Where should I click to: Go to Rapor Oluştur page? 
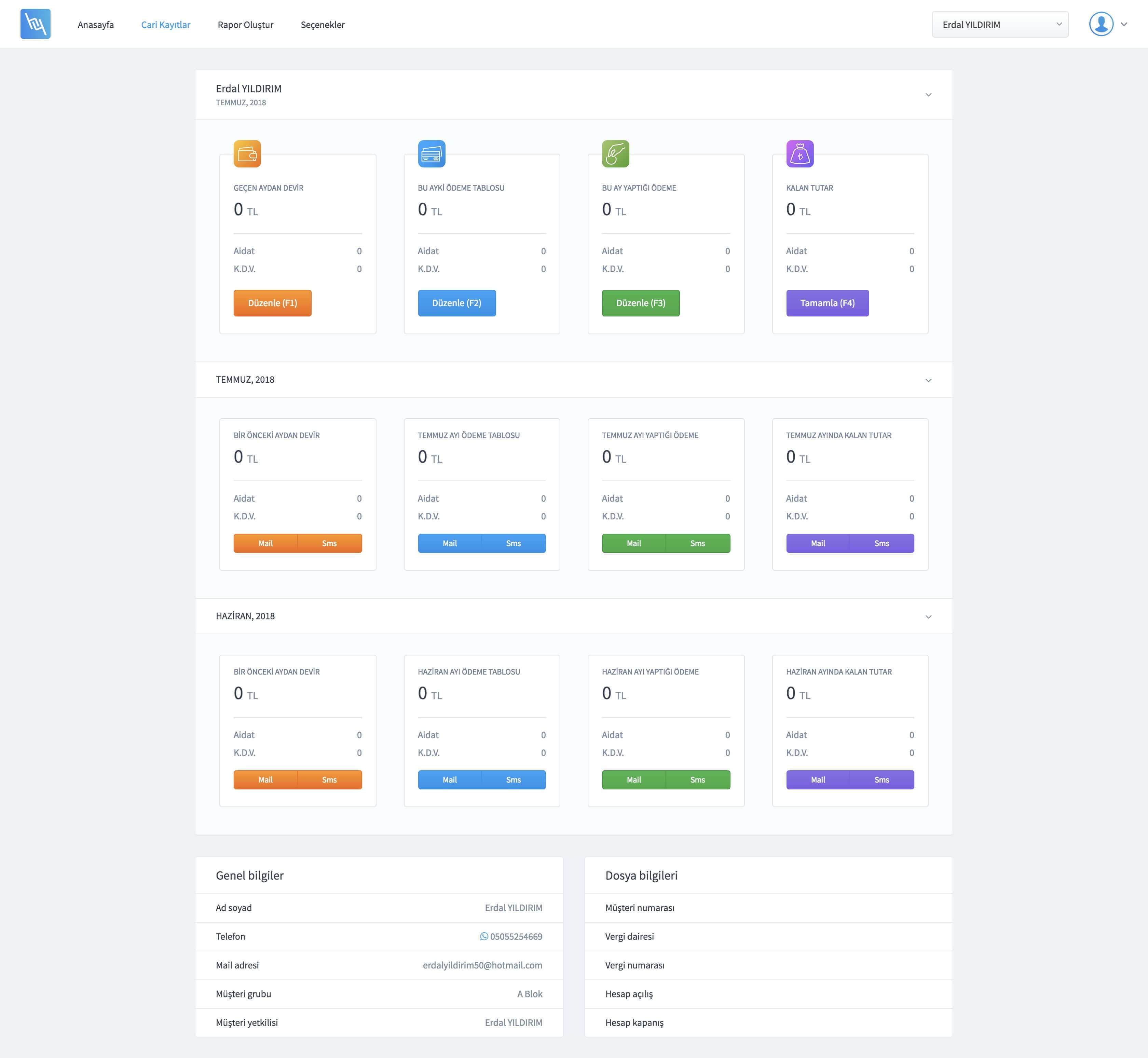coord(246,25)
